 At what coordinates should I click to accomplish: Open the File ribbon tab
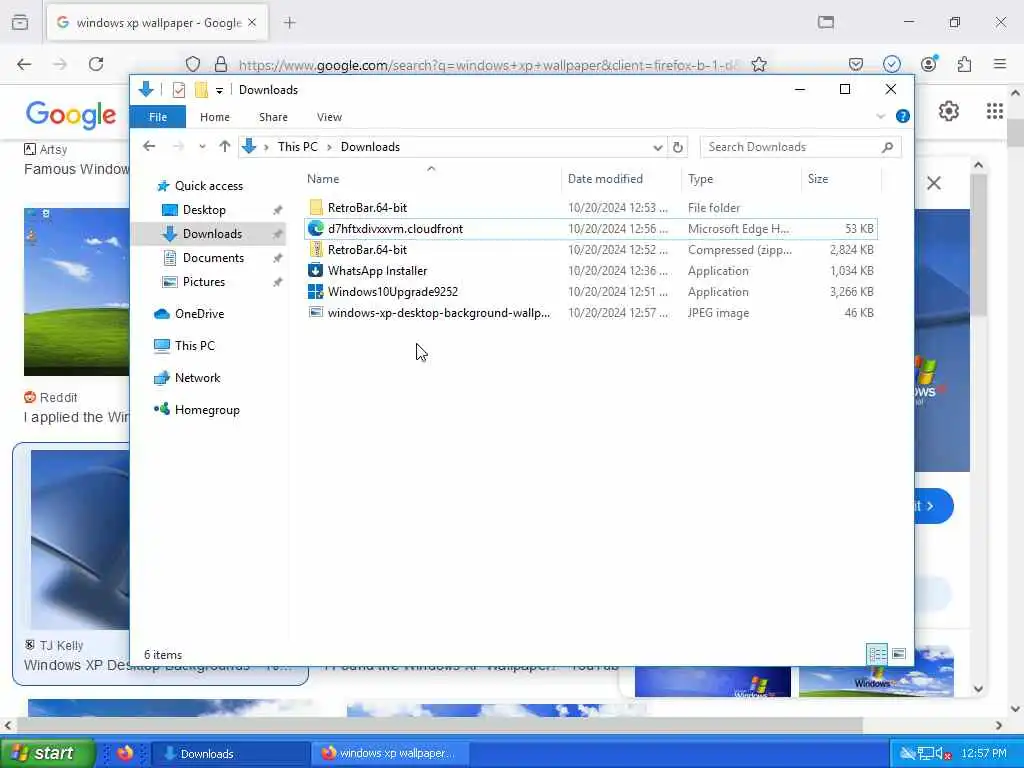point(158,117)
